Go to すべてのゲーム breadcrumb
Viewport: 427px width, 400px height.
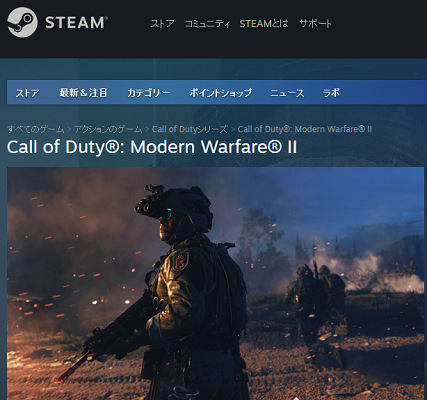click(x=35, y=129)
